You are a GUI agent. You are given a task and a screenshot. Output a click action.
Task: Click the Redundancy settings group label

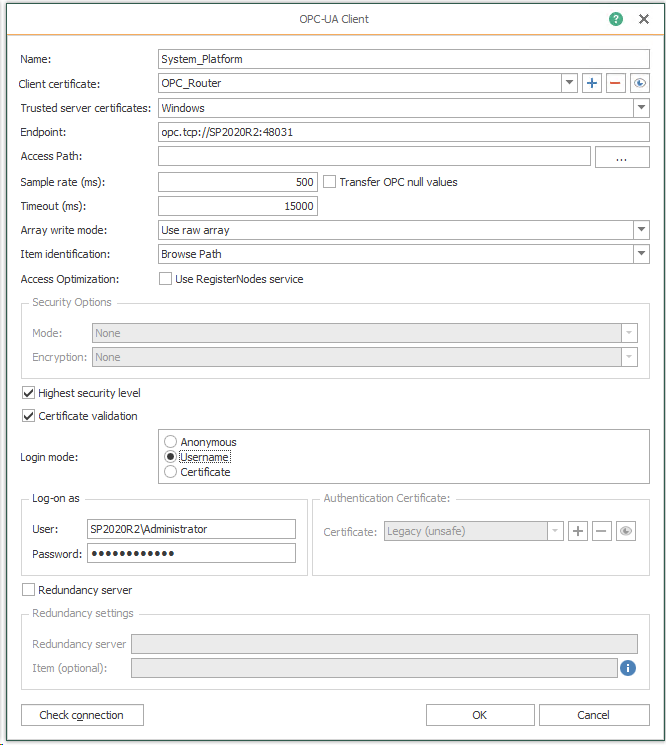(x=83, y=613)
